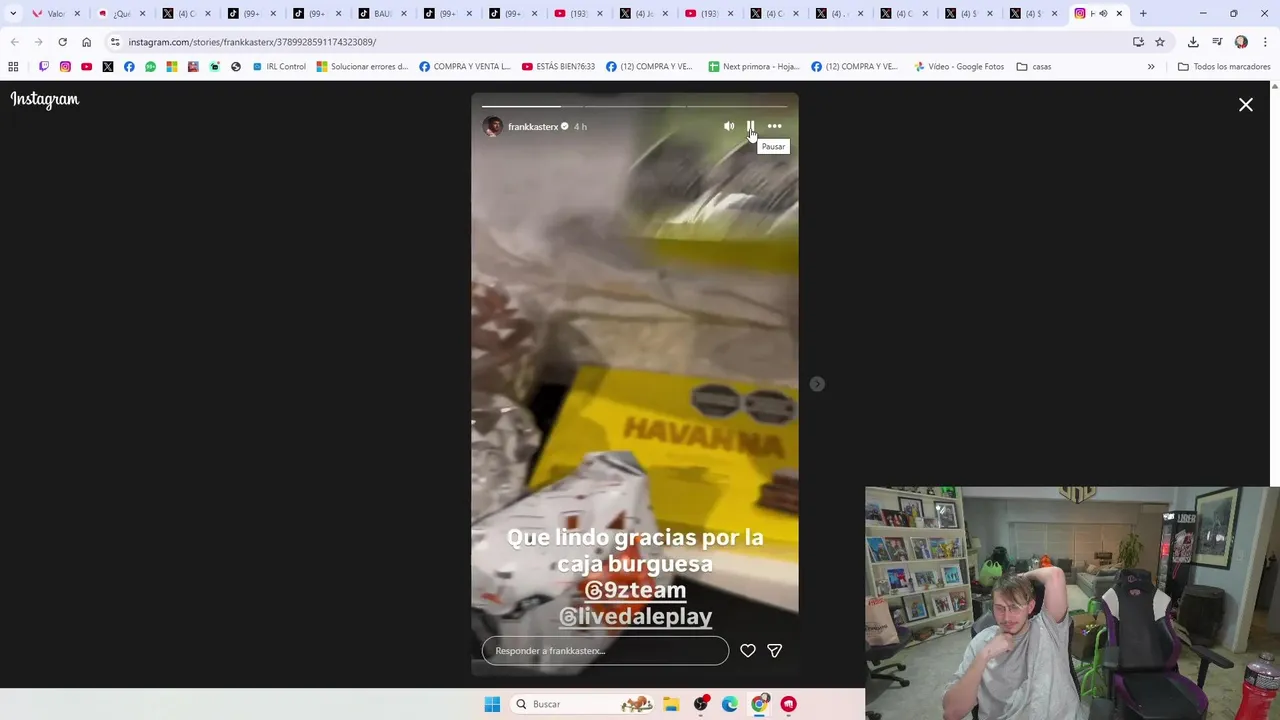Open the 'ESTÁS BIEN?6:33' bookmark
The height and width of the screenshot is (720, 1280).
558,67
